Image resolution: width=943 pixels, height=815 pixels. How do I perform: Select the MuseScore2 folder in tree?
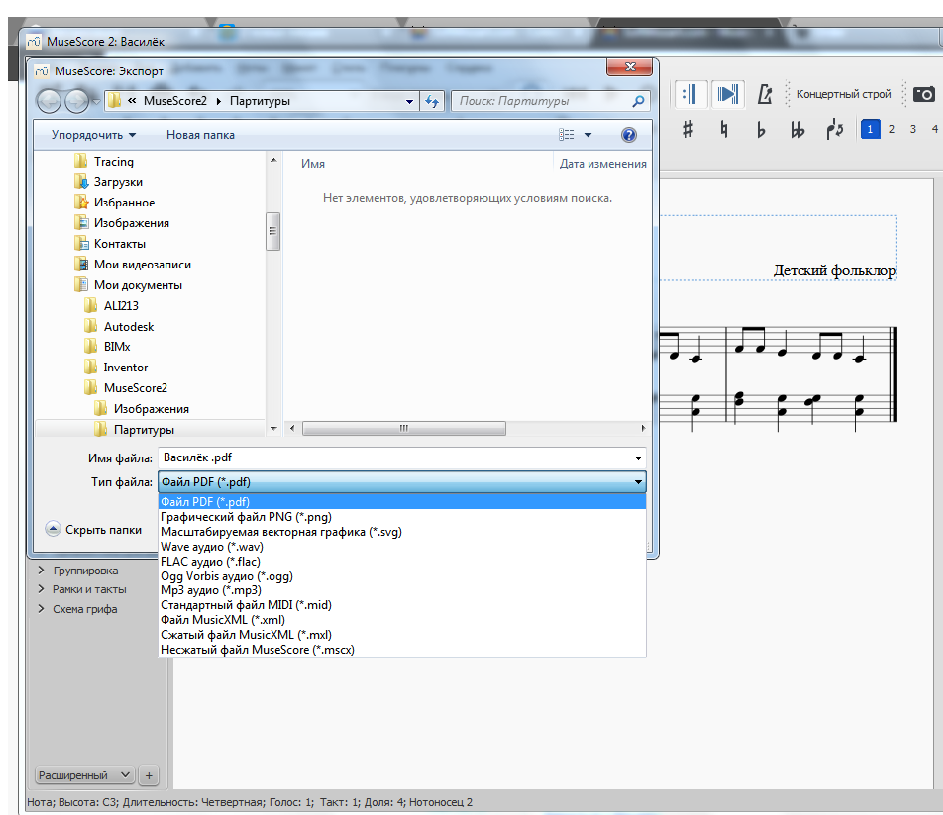[135, 388]
